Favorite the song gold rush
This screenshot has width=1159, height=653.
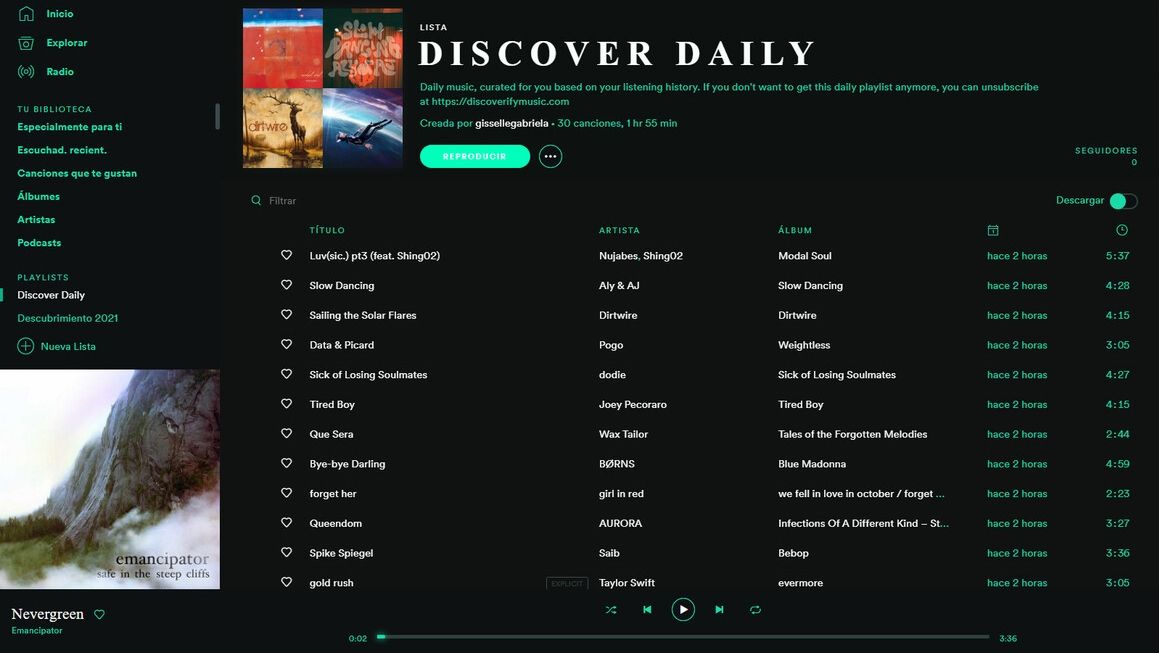pos(286,582)
